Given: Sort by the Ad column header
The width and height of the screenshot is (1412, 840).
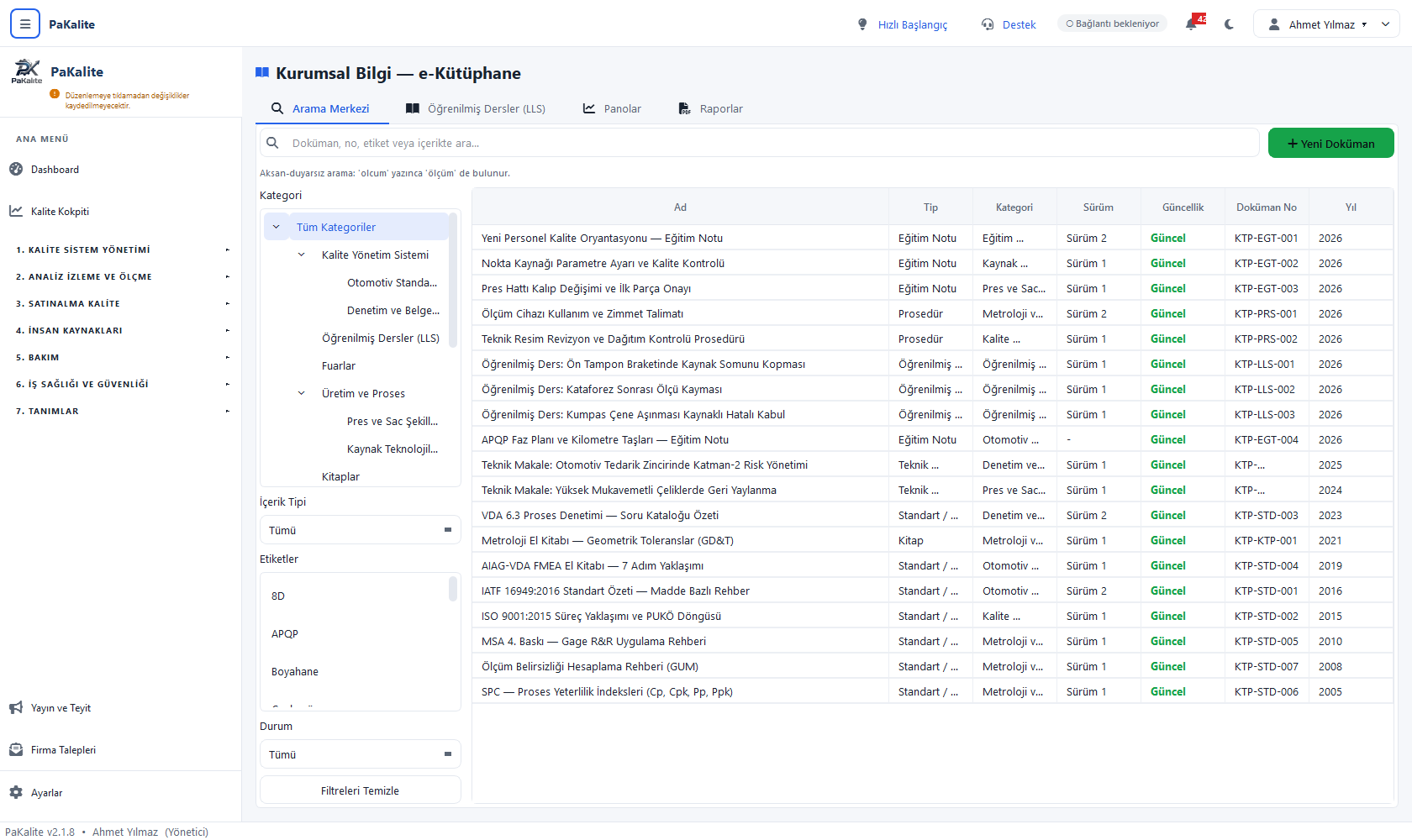Looking at the screenshot, I should [680, 207].
